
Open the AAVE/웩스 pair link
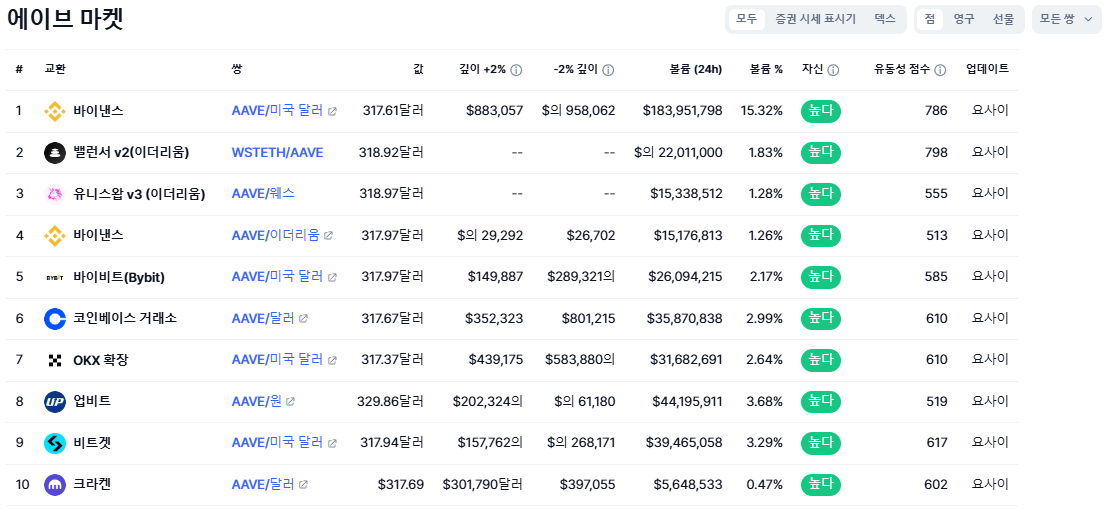tap(263, 194)
